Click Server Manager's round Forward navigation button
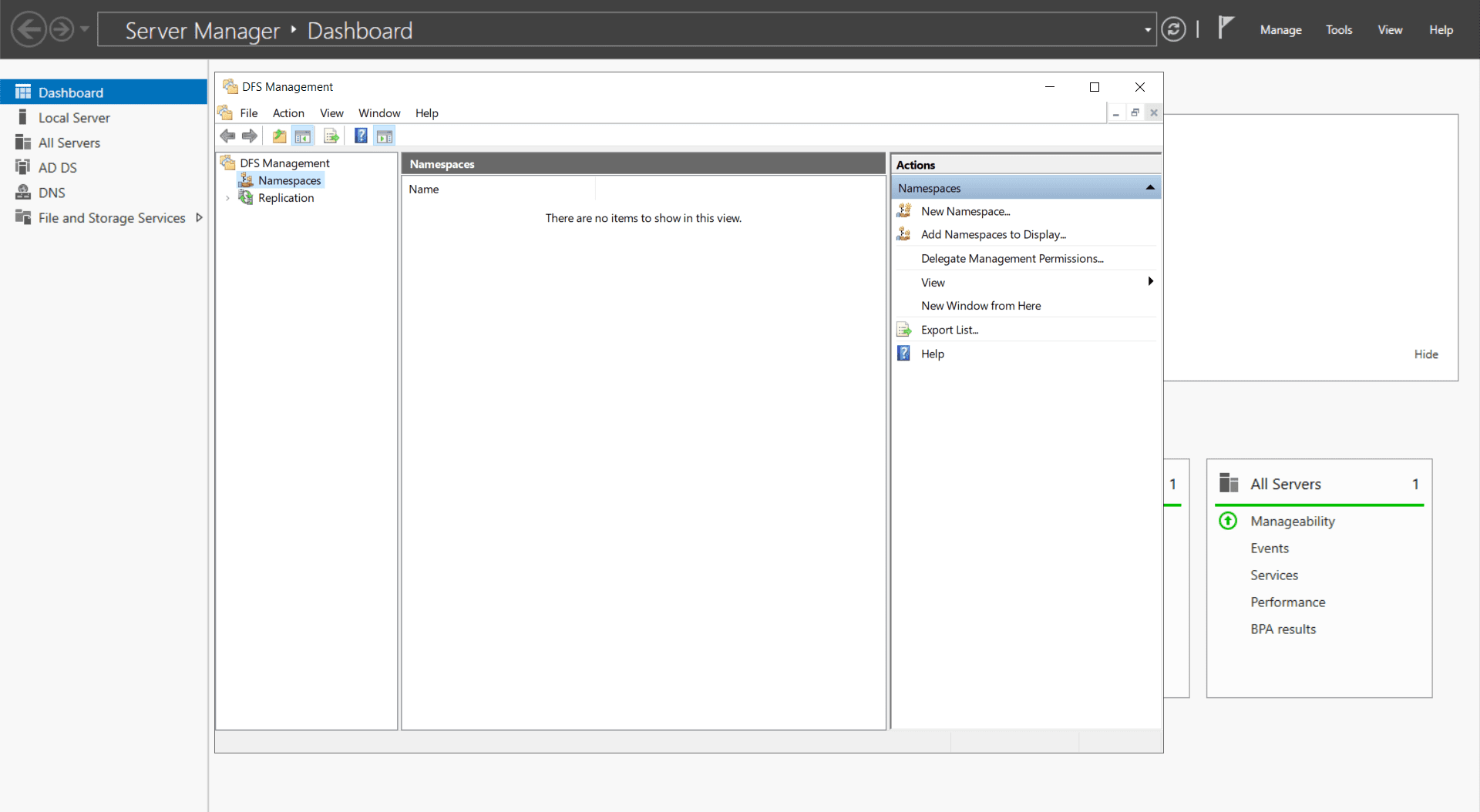This screenshot has height=812, width=1480. tap(62, 30)
